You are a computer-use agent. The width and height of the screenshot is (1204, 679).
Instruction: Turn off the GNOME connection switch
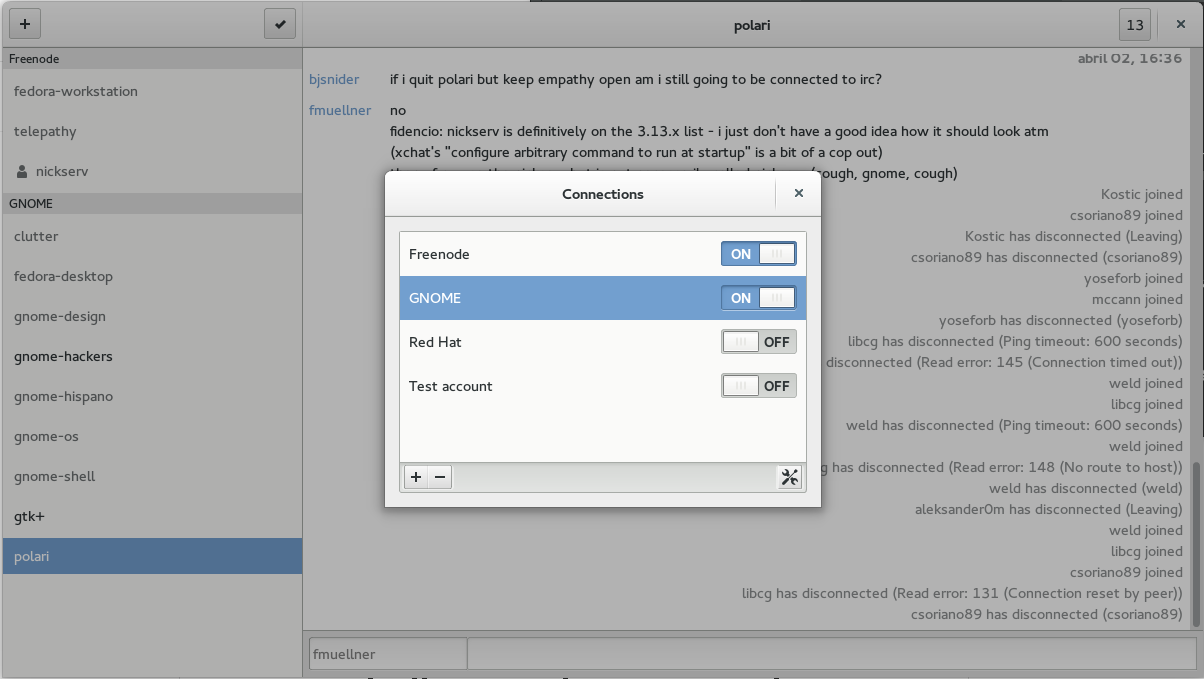point(759,298)
